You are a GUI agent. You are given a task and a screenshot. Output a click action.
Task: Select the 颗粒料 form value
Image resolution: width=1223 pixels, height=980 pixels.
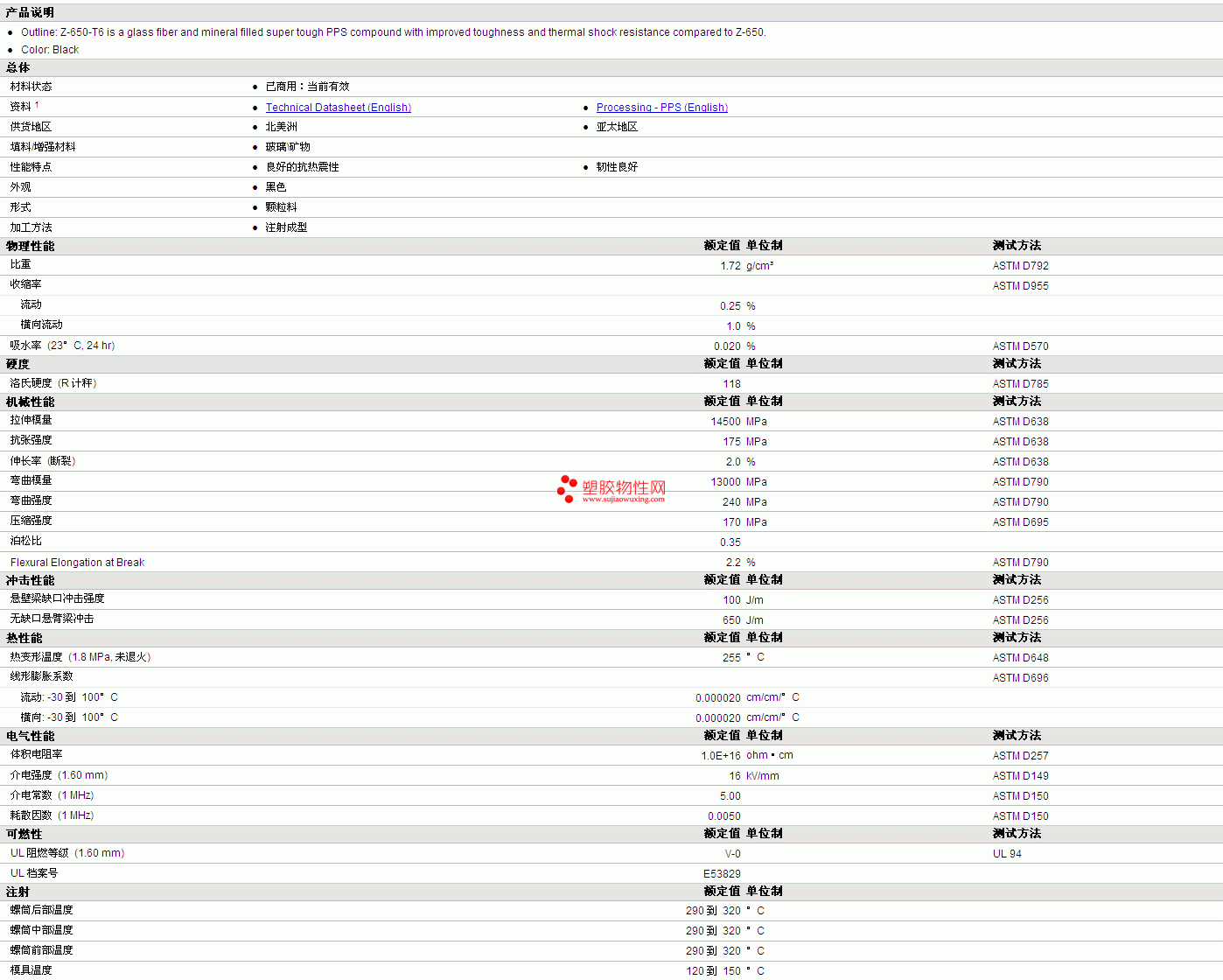(x=282, y=207)
